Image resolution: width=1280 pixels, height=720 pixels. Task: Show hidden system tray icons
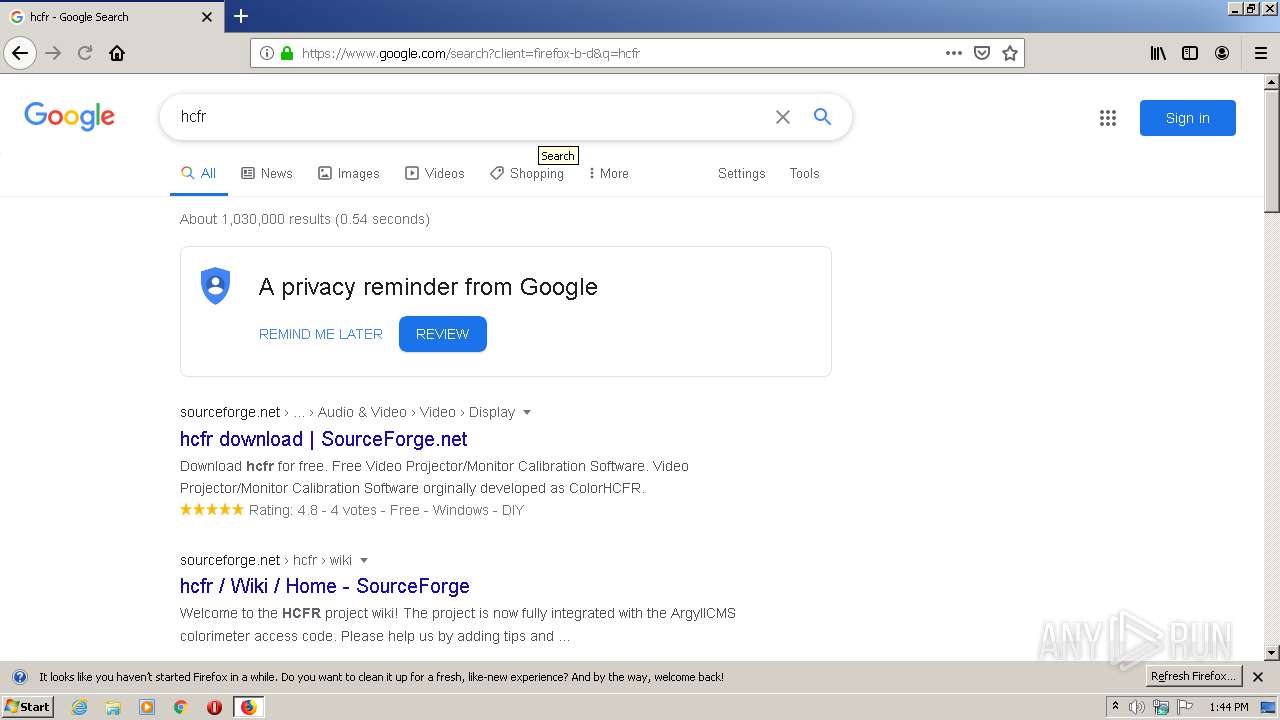1115,707
